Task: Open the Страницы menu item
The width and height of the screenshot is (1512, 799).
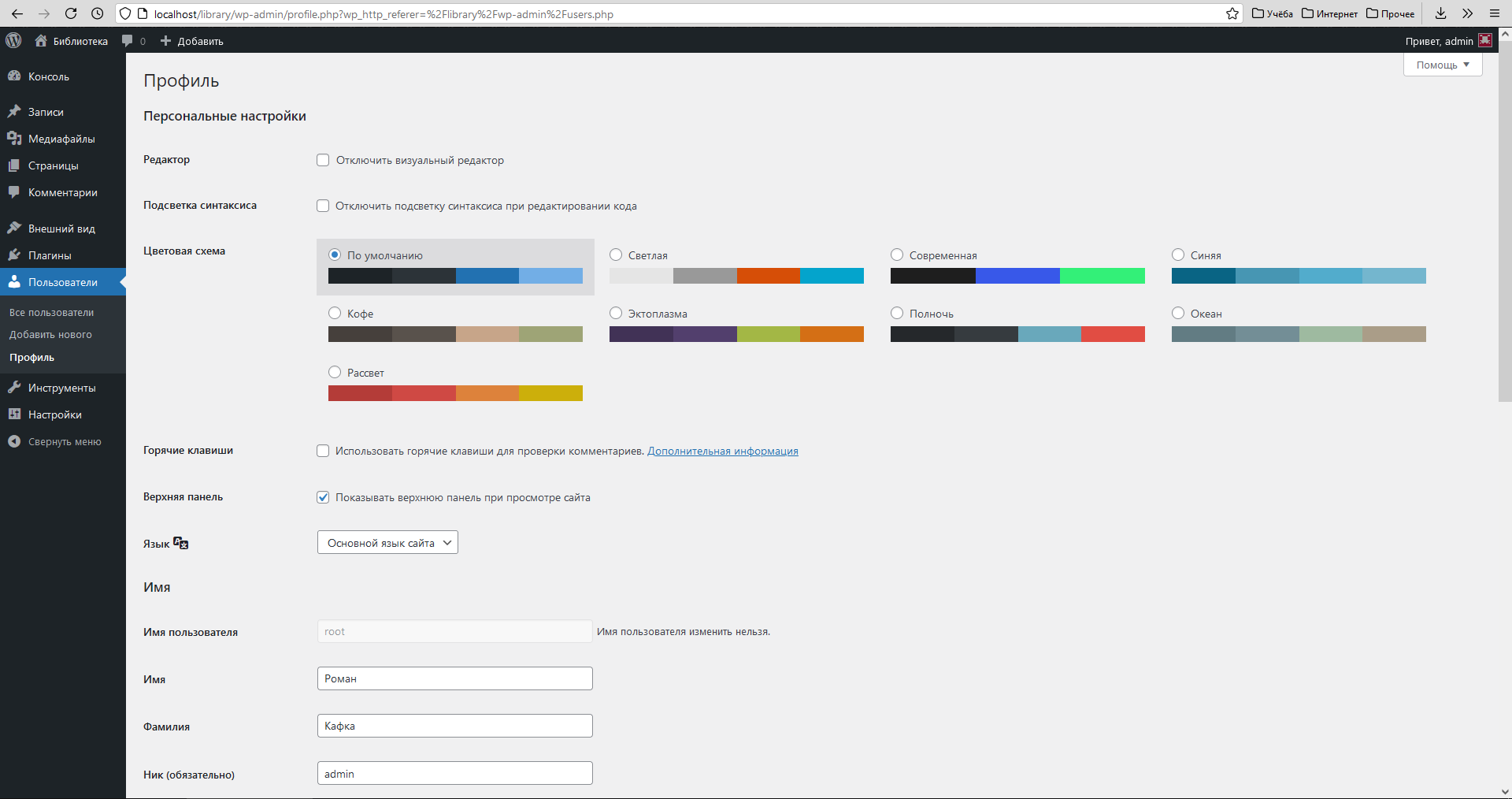Action: point(63,165)
